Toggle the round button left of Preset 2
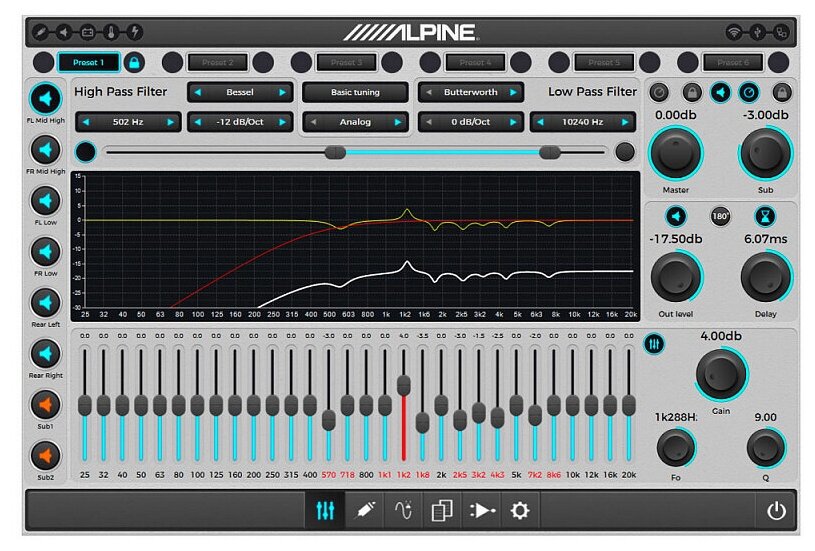The image size is (815, 551). click(x=173, y=62)
